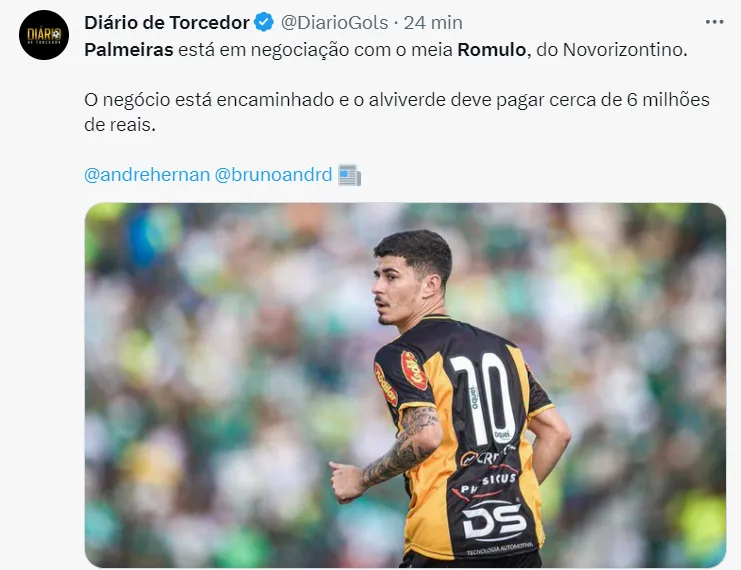Viewport: 741px width, 570px height.
Task: Click the blue verified badge icon
Action: tap(264, 22)
